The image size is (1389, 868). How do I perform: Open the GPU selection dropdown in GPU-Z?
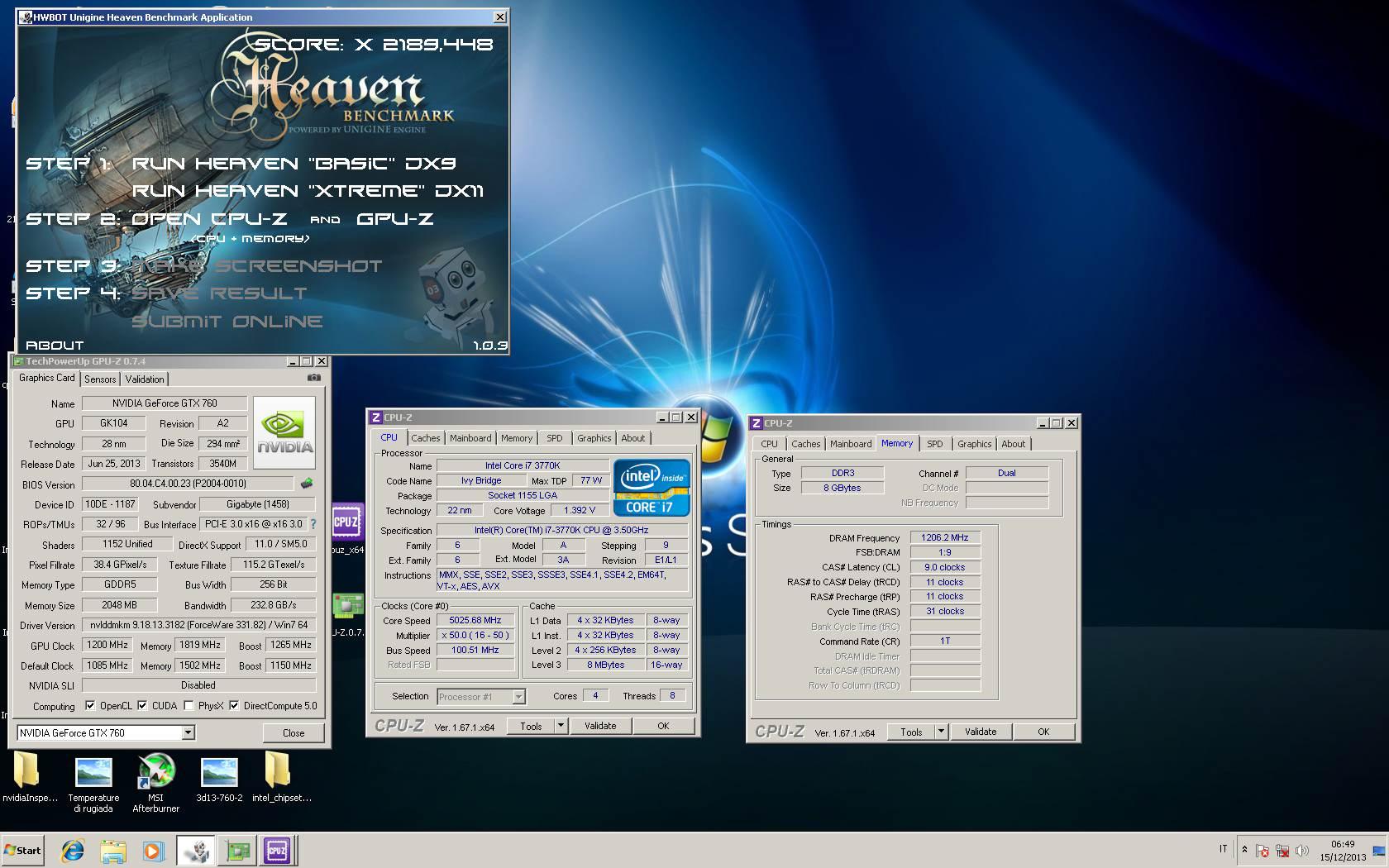(188, 732)
